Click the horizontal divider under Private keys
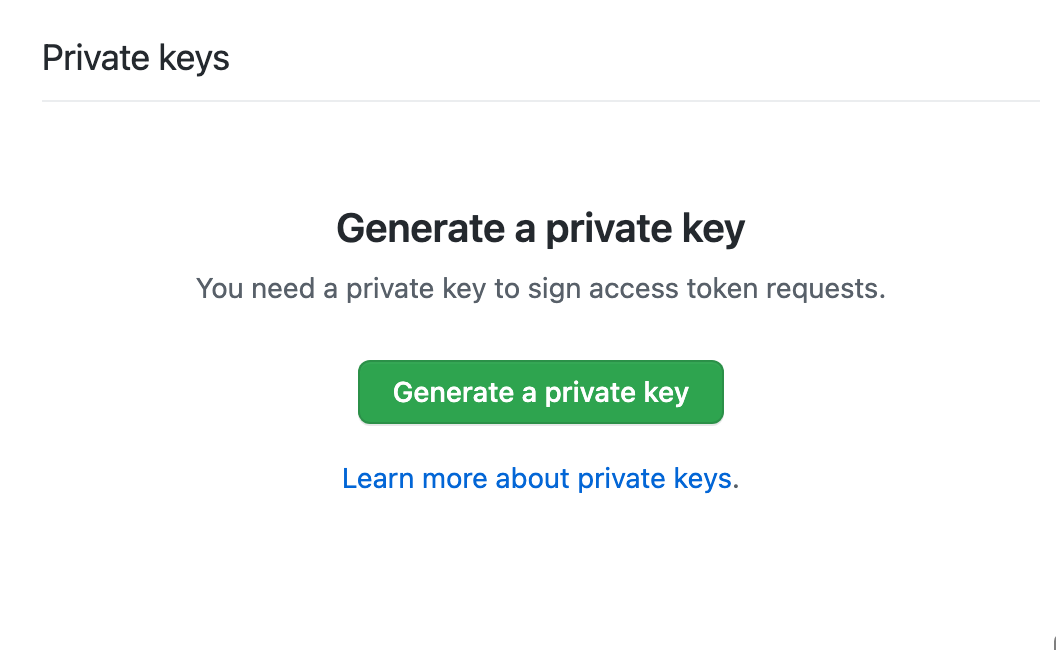 point(540,101)
